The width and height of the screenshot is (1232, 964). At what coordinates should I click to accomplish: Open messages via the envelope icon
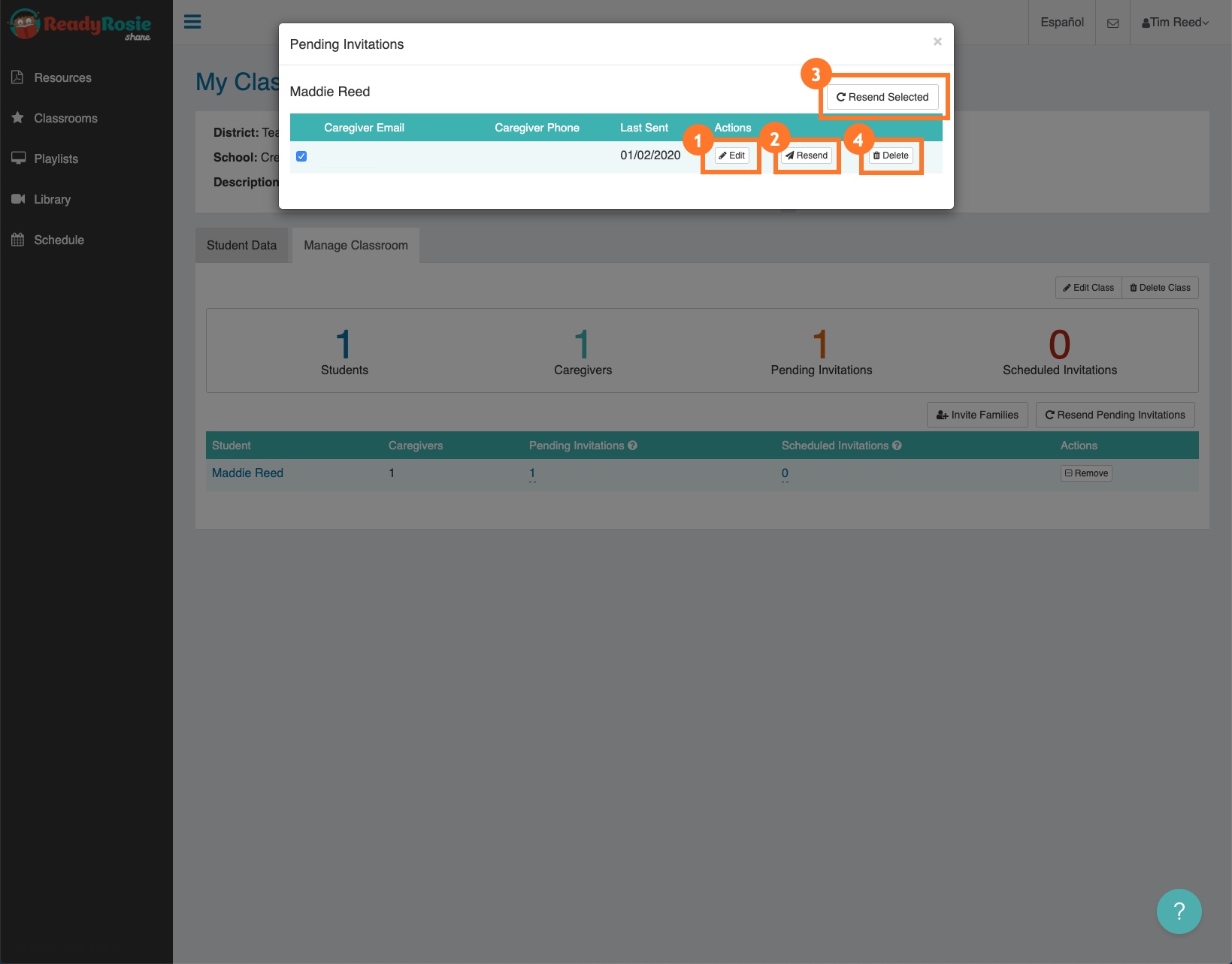(x=1112, y=22)
